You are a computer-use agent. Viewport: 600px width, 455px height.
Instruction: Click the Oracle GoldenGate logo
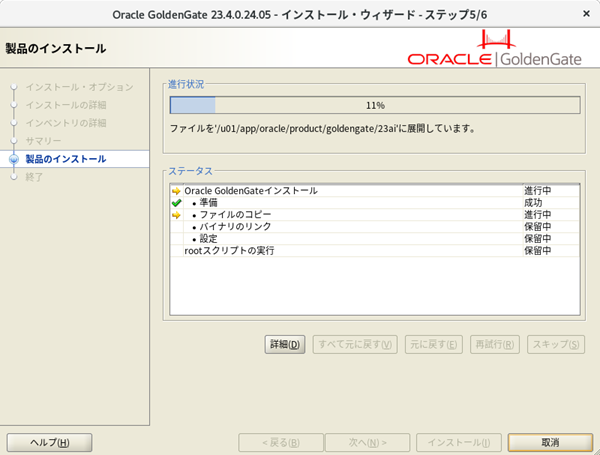point(494,49)
